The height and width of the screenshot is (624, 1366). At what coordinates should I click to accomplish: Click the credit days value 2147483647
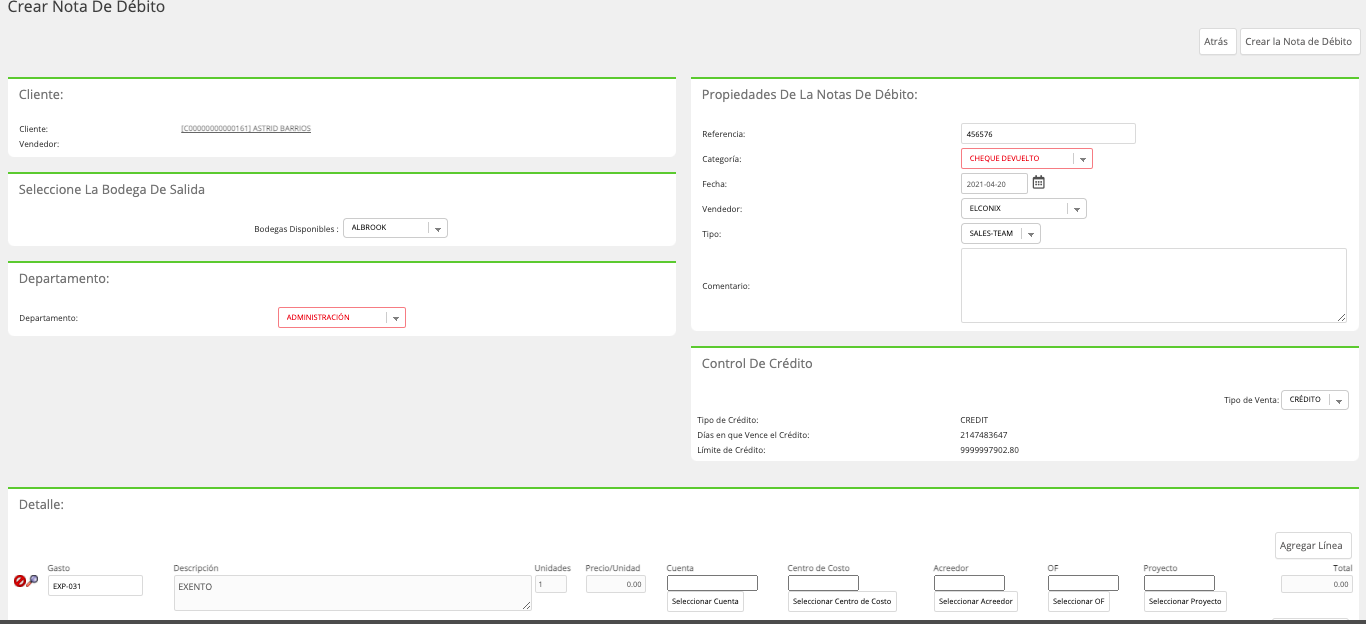(984, 436)
